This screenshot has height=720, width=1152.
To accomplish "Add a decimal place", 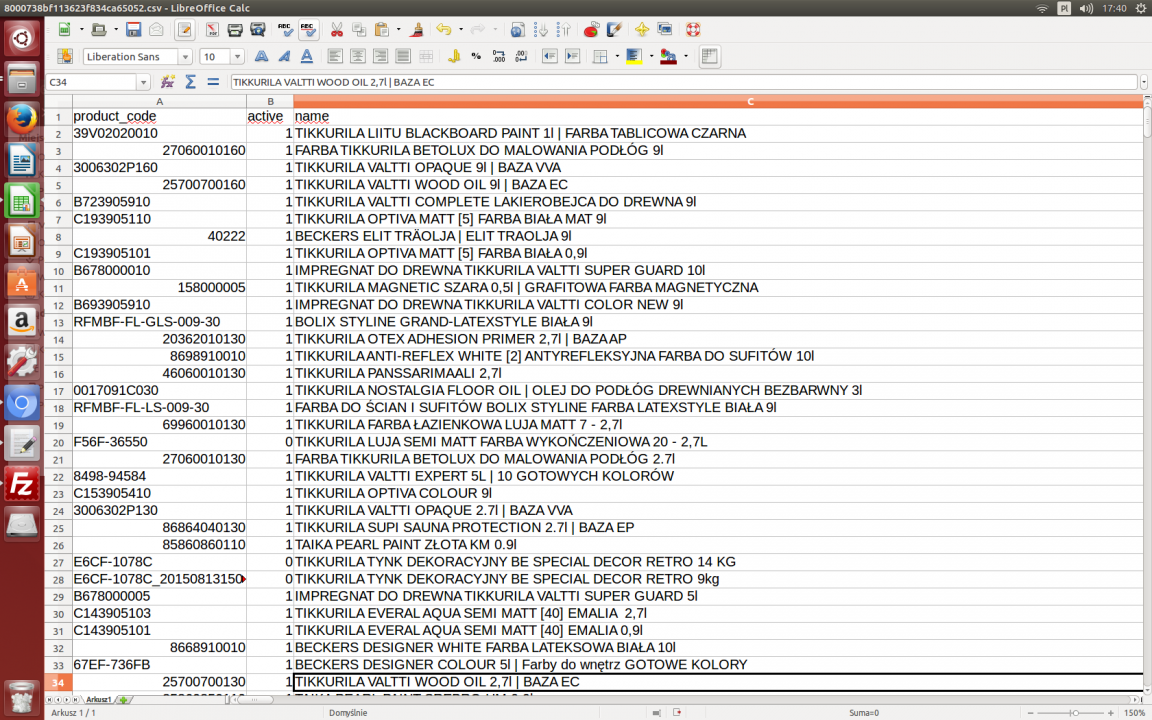I will 499,57.
